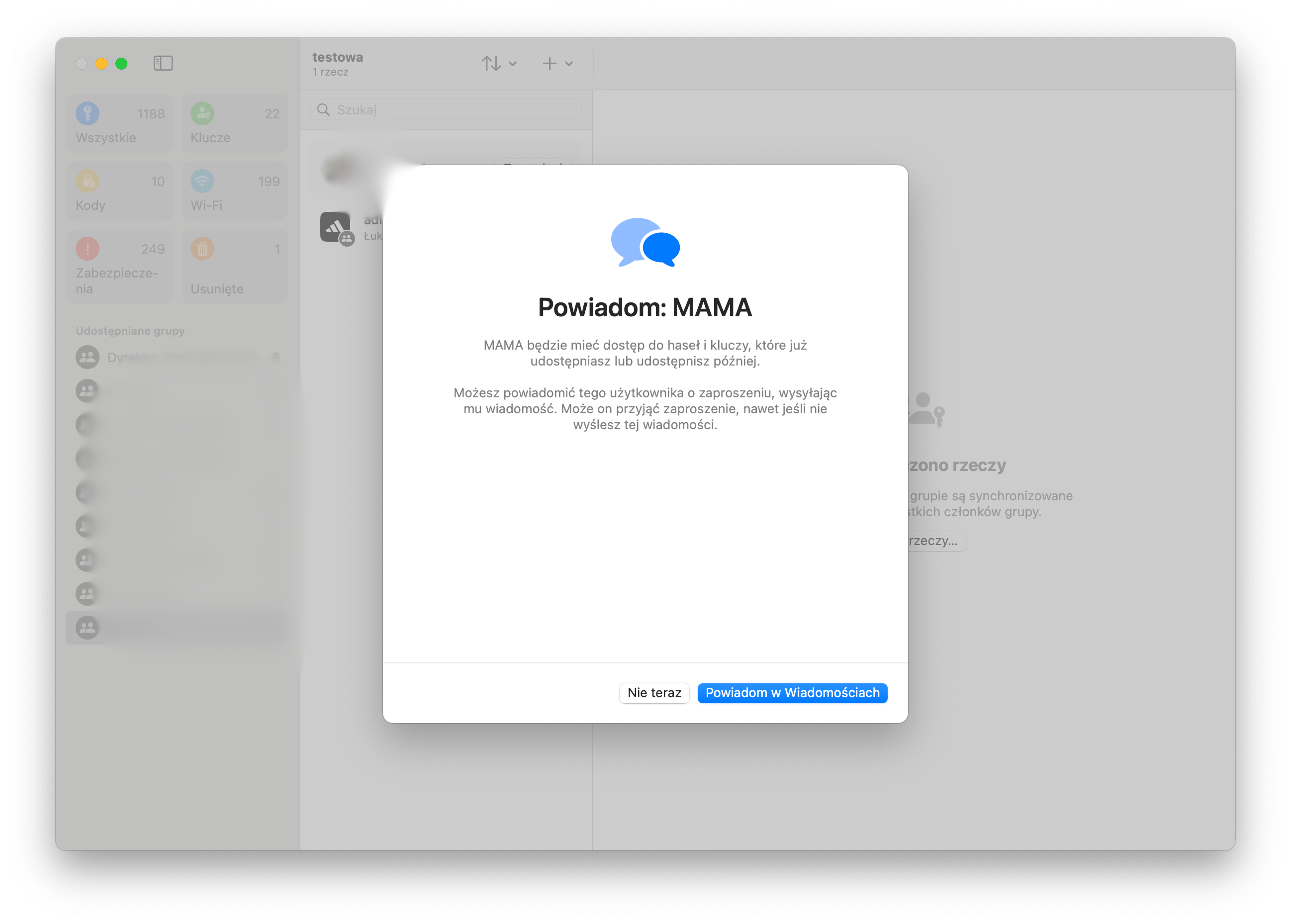Click the adidas entry app icon
The image size is (1291, 924).
tap(335, 227)
